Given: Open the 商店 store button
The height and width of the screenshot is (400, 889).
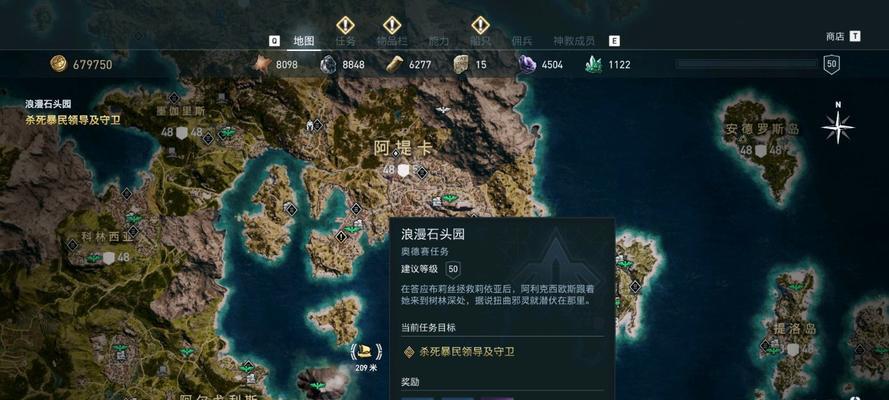Looking at the screenshot, I should click(x=835, y=36).
